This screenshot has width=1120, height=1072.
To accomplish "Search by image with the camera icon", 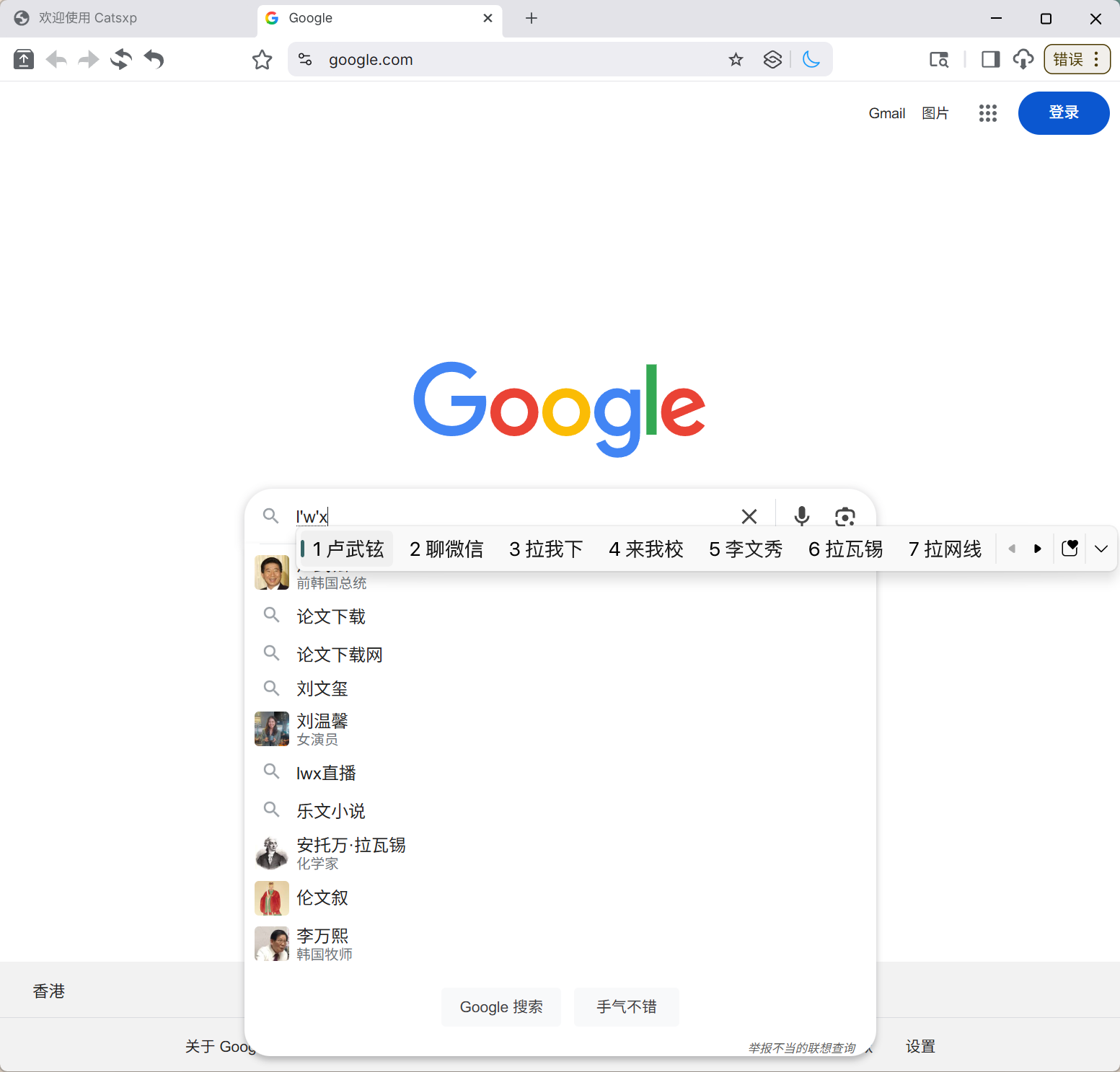I will 845,516.
